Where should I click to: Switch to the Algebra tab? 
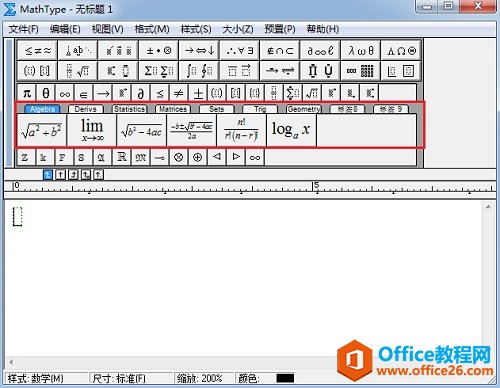click(x=42, y=109)
